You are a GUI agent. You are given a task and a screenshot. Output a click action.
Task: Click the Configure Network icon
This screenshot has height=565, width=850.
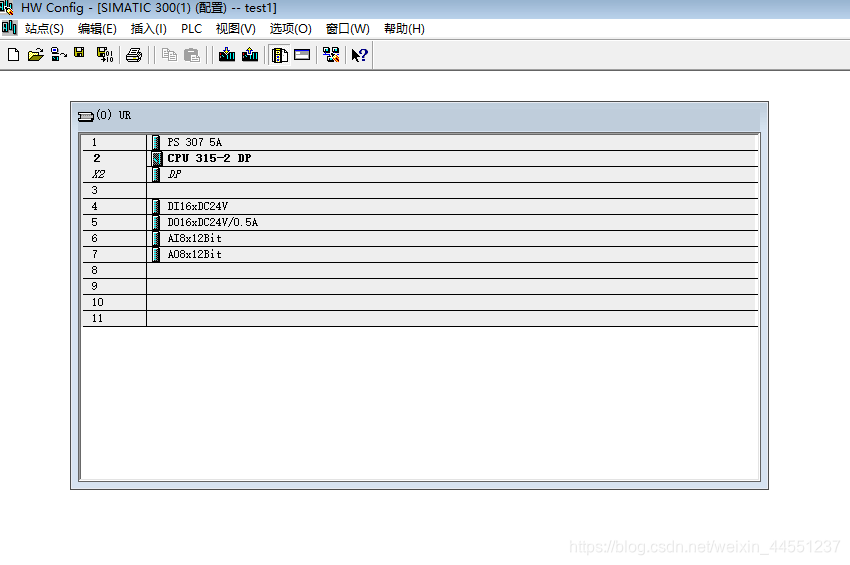click(x=331, y=55)
